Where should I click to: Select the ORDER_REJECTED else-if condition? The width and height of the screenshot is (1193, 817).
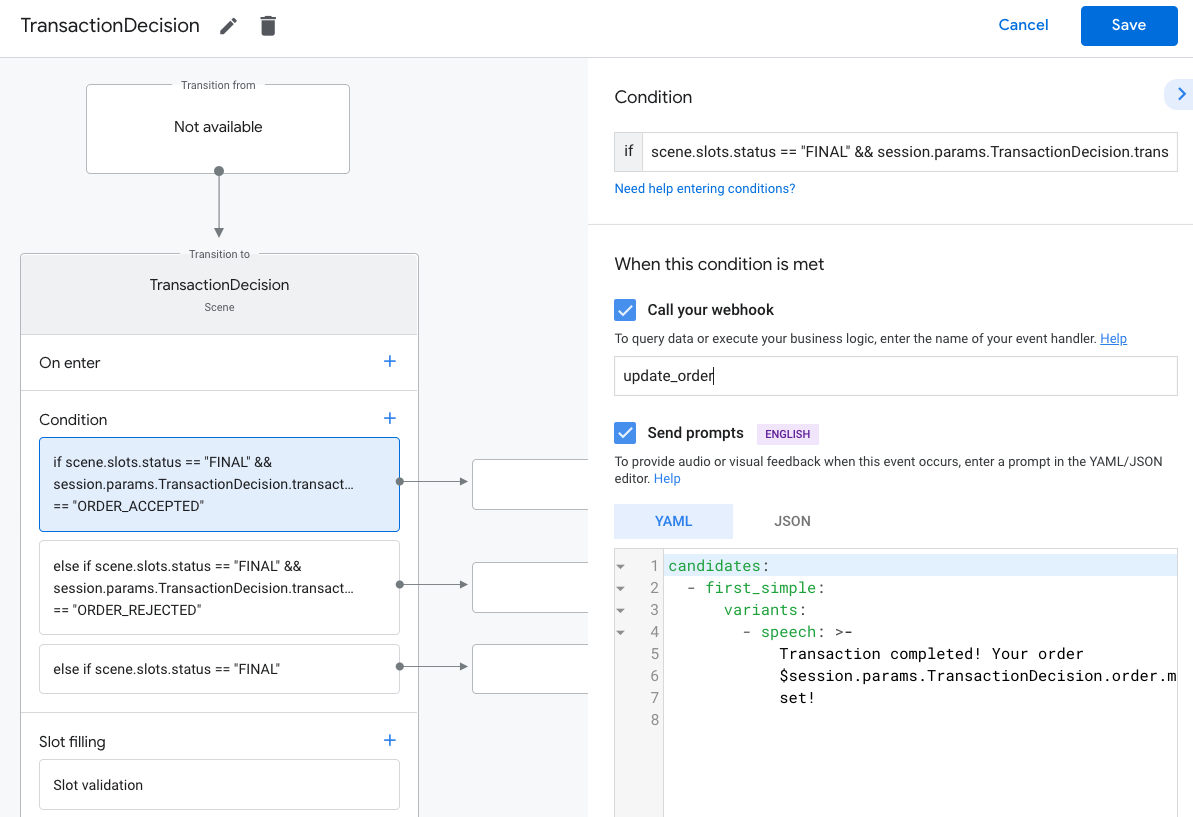tap(219, 588)
